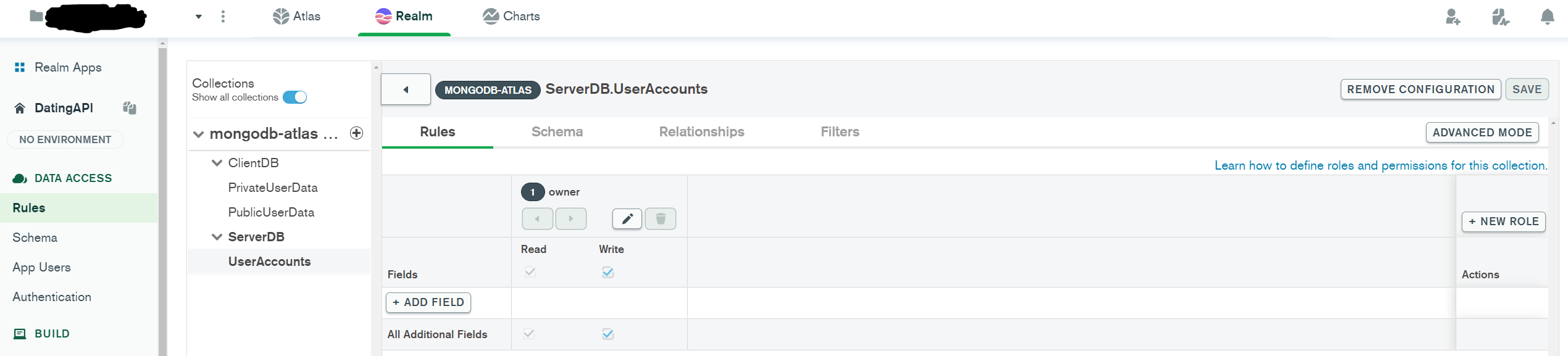1568x356 pixels.
Task: Click the plus icon next to mongodb-atlas
Action: (356, 133)
